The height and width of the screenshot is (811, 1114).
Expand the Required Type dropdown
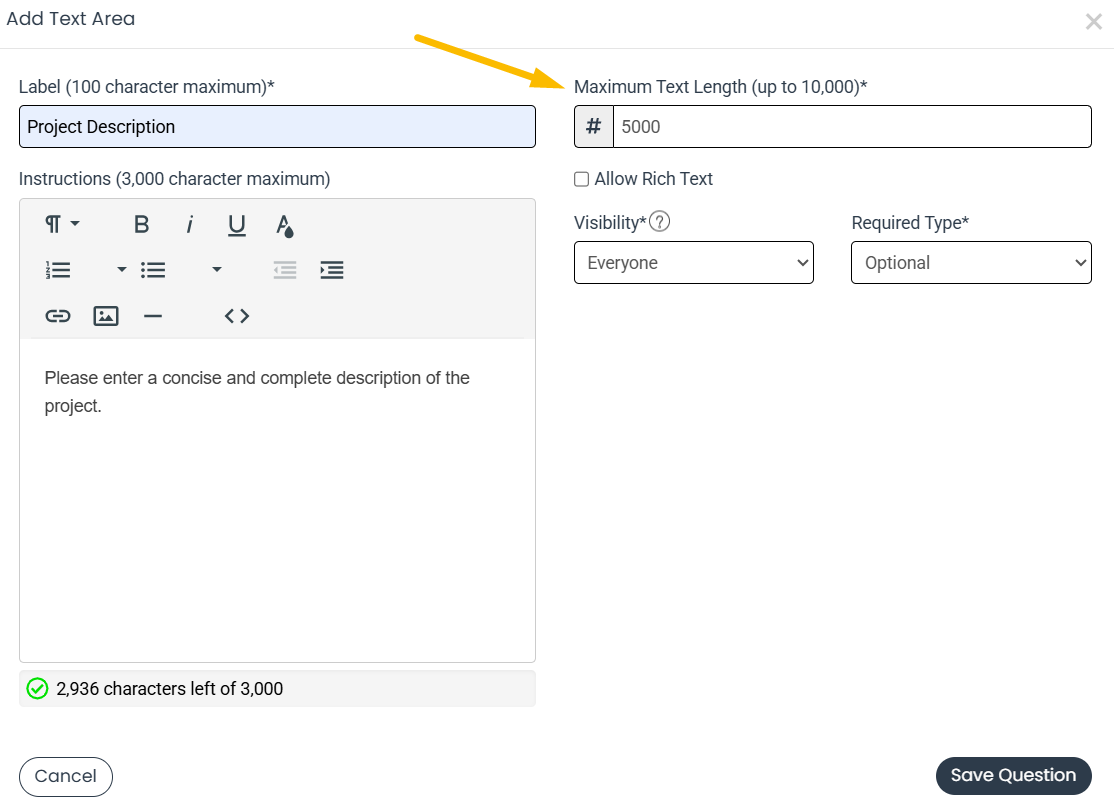pyautogui.click(x=970, y=263)
